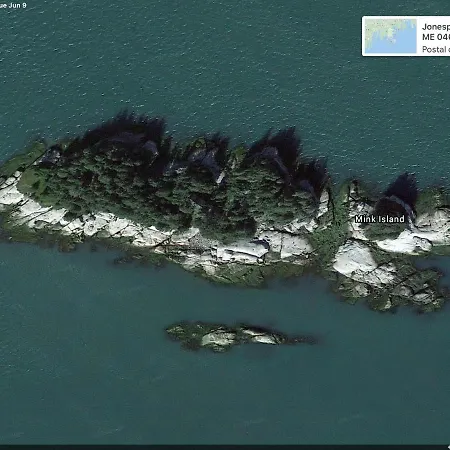Open the map thumbnail in the location card
The height and width of the screenshot is (450, 450).
[391, 36]
